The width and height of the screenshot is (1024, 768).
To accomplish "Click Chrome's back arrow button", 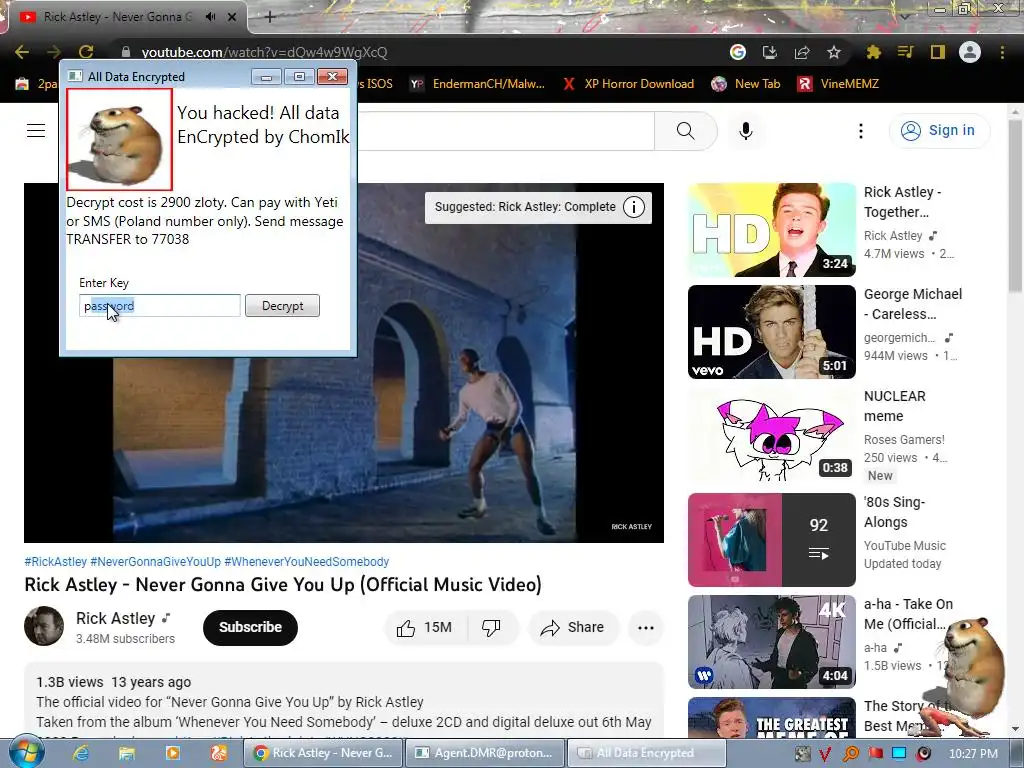I will [x=22, y=52].
